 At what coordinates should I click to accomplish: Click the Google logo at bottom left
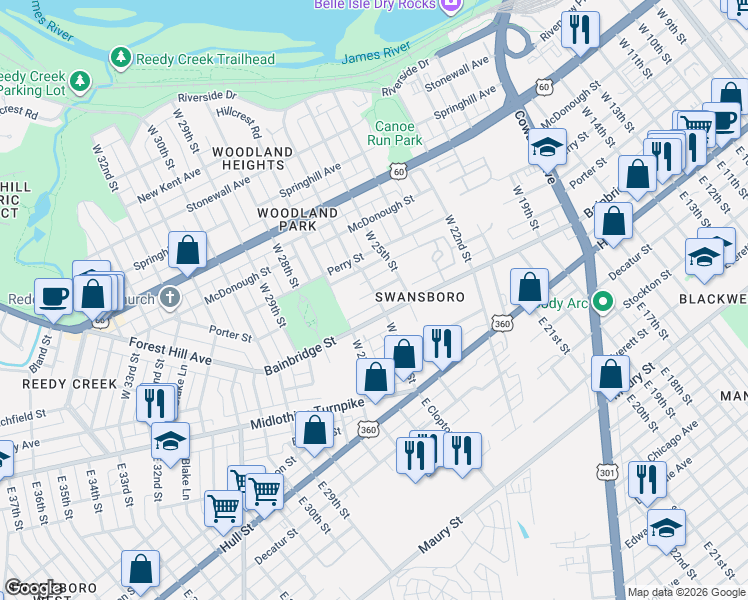point(32,588)
